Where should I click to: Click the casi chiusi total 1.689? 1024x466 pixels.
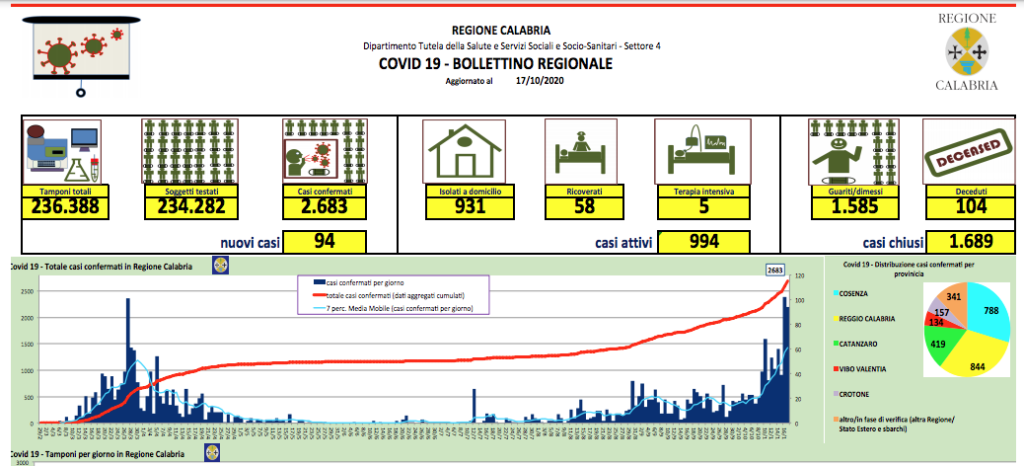pyautogui.click(x=968, y=242)
